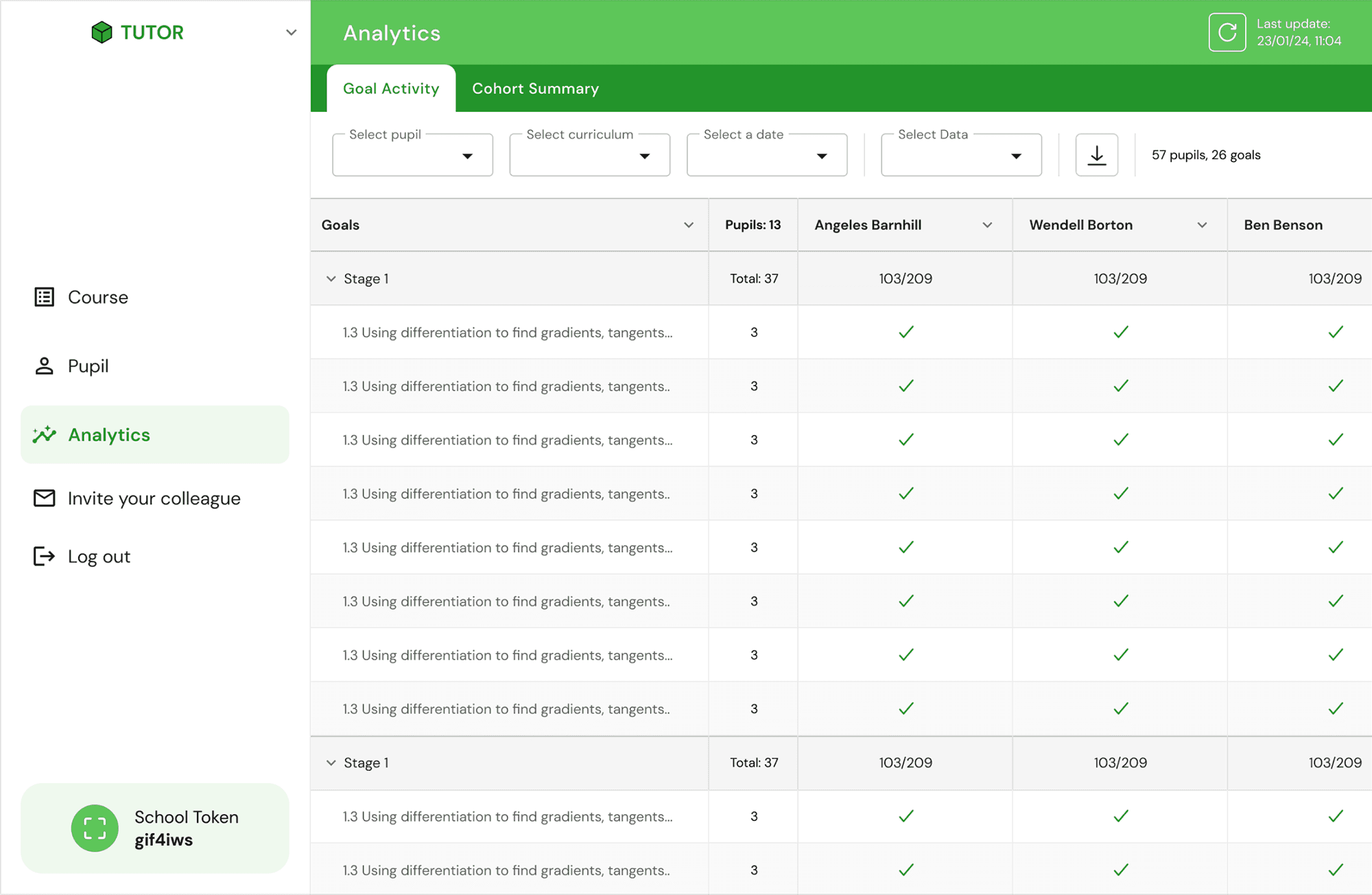Click the envelope icon for Invite your colleague
The height and width of the screenshot is (895, 1372).
(x=45, y=498)
